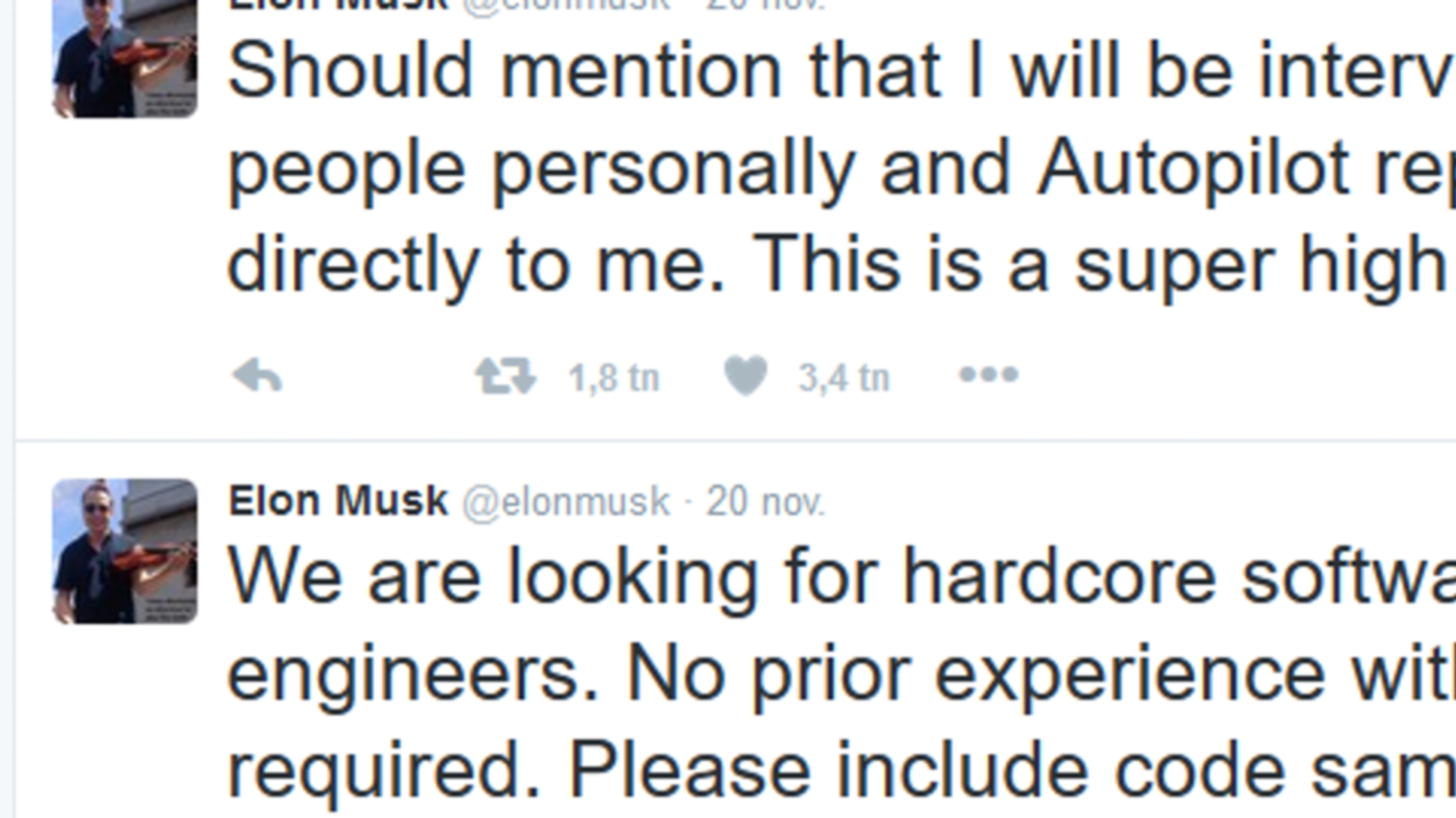The width and height of the screenshot is (1456, 818).
Task: Click the cut-off @elonmusk handle at the top
Action: (x=566, y=4)
